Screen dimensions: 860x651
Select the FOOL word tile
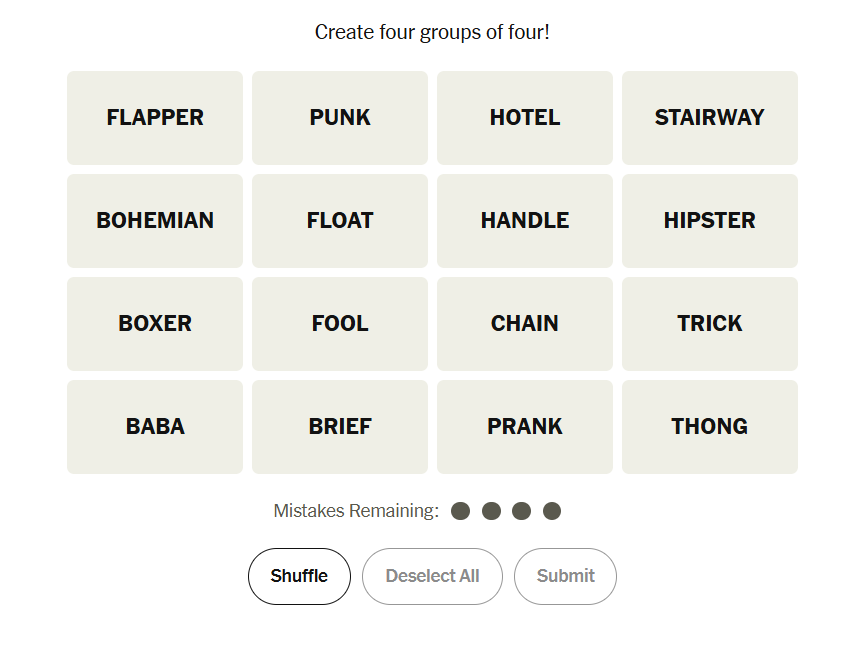tap(340, 324)
